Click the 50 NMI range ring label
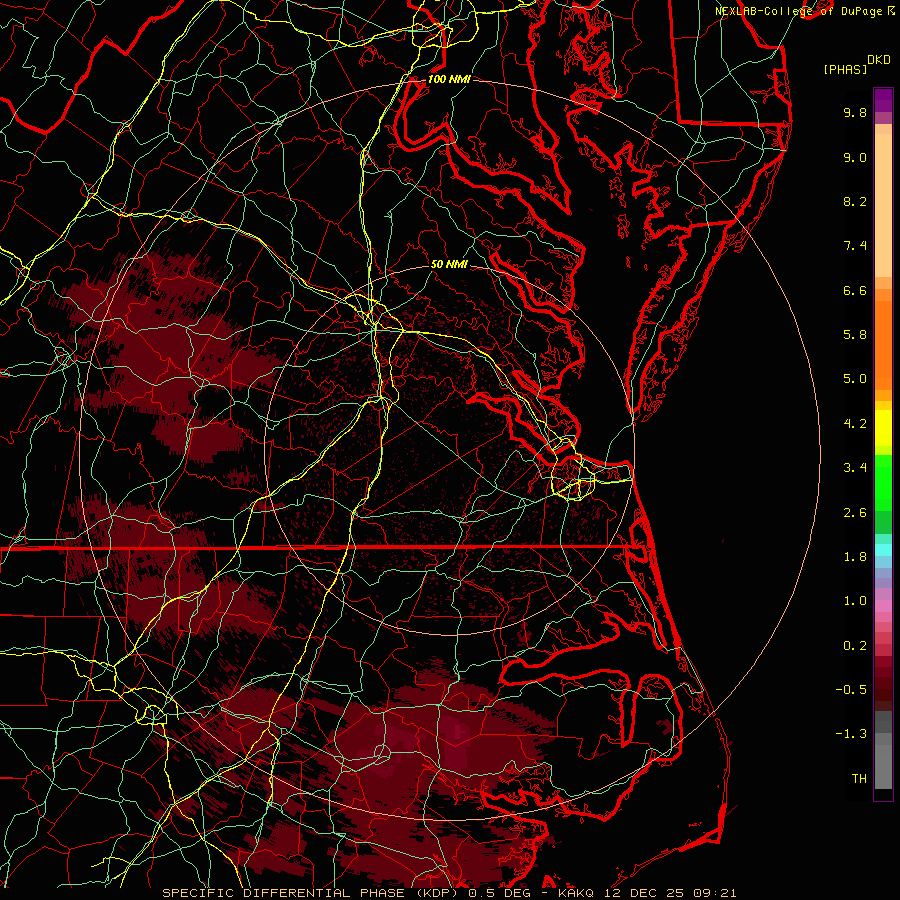The image size is (900, 900). (449, 264)
